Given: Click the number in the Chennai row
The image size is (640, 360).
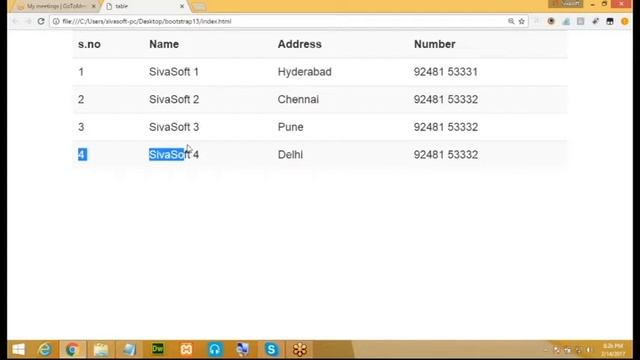Looking at the screenshot, I should [x=446, y=100].
